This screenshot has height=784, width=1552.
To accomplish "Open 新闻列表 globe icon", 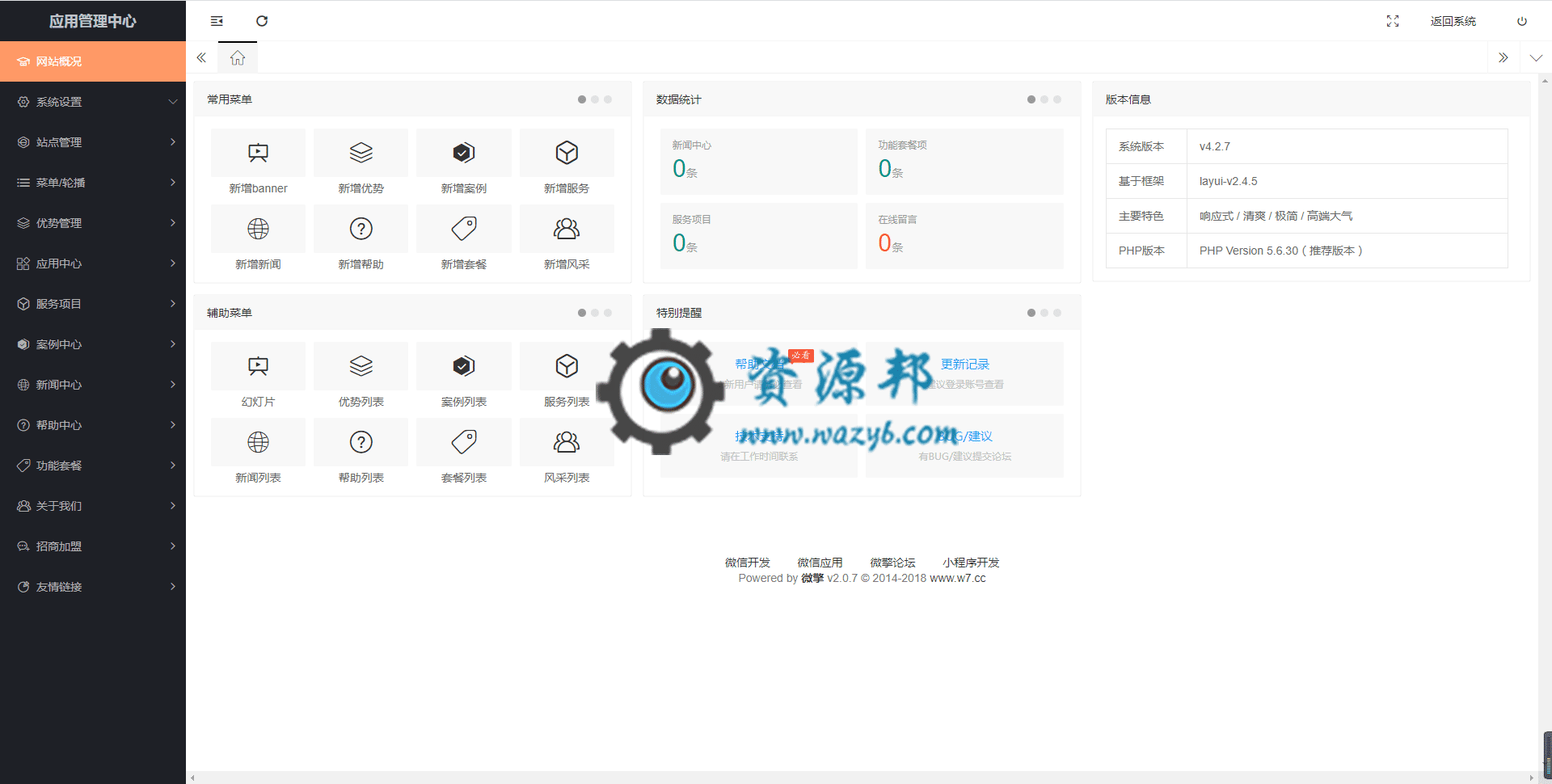I will click(x=258, y=442).
